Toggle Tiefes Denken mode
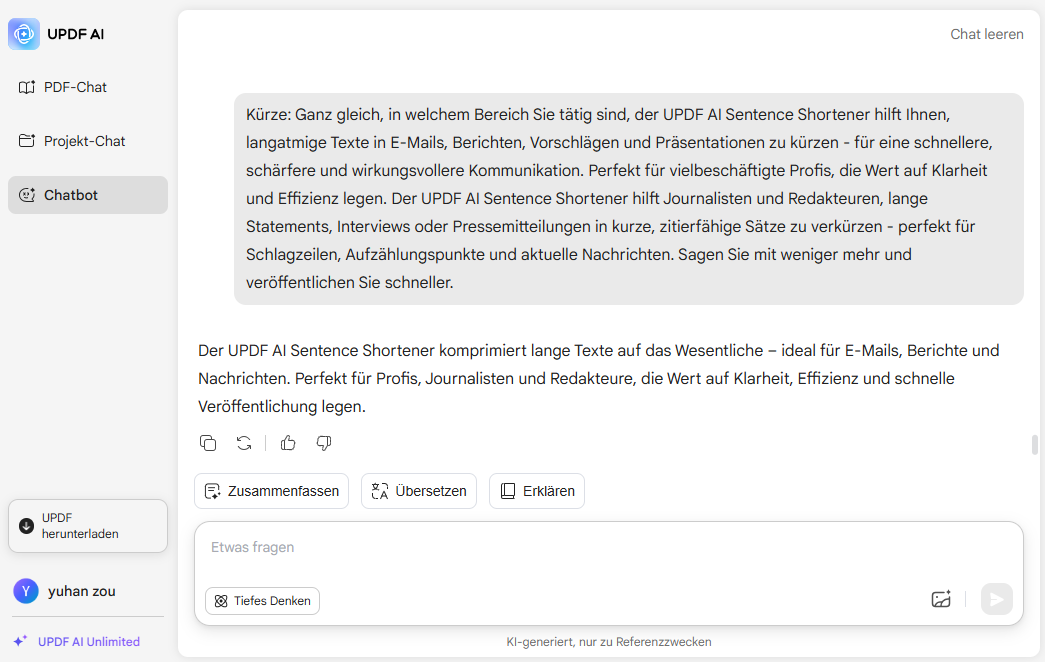The width and height of the screenshot is (1045, 662). click(x=263, y=601)
